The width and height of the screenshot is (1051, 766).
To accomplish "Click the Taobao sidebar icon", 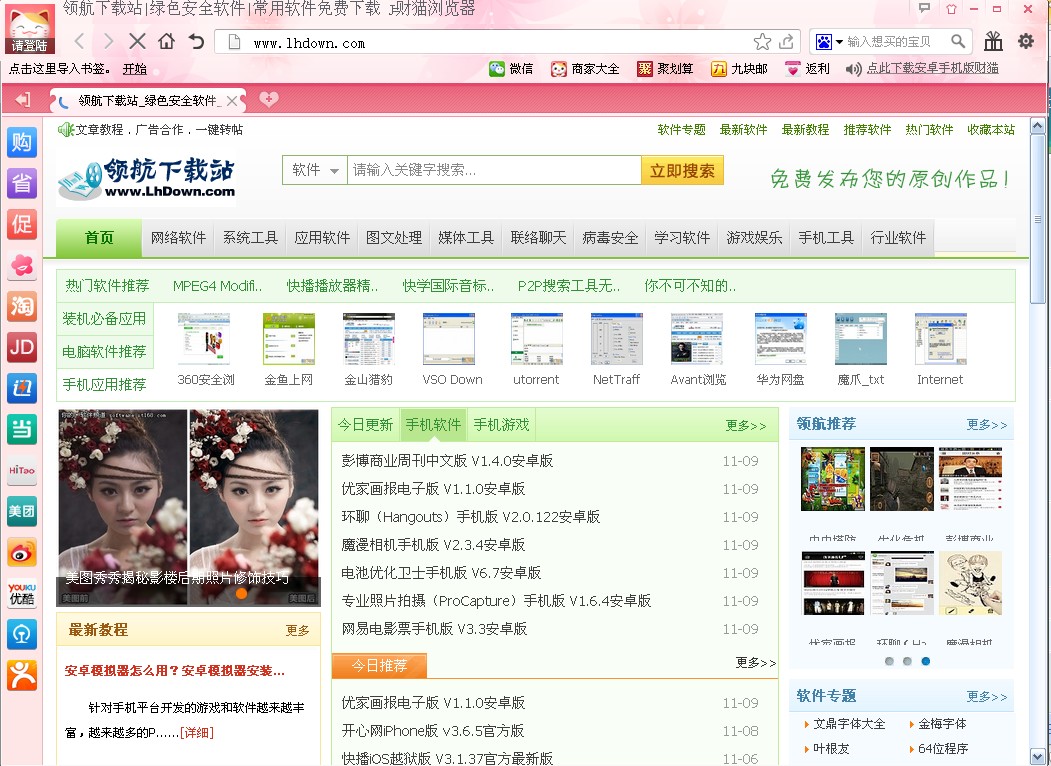I will pyautogui.click(x=22, y=307).
